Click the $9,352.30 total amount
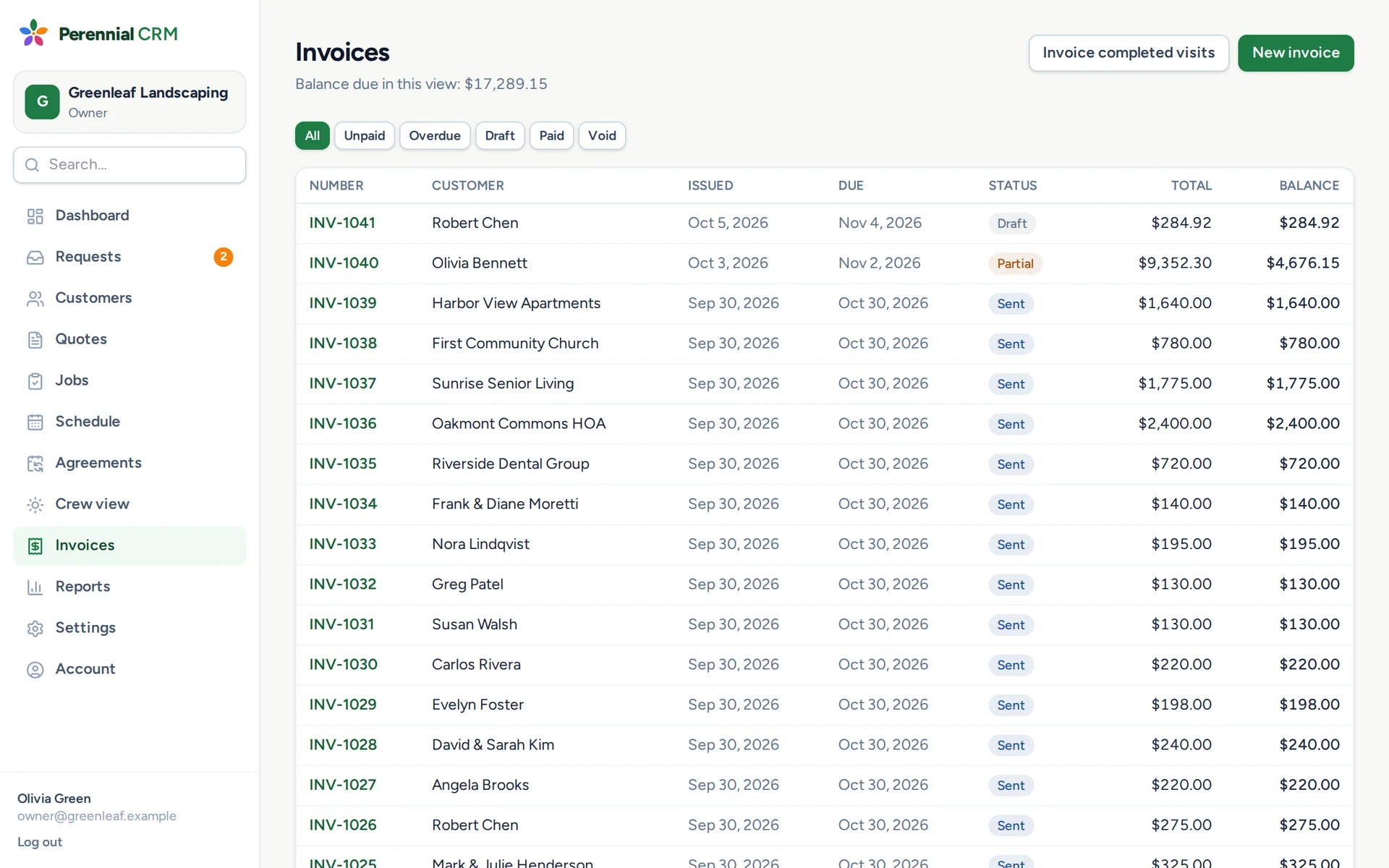Screen dimensions: 1389x868 pyautogui.click(x=1175, y=263)
